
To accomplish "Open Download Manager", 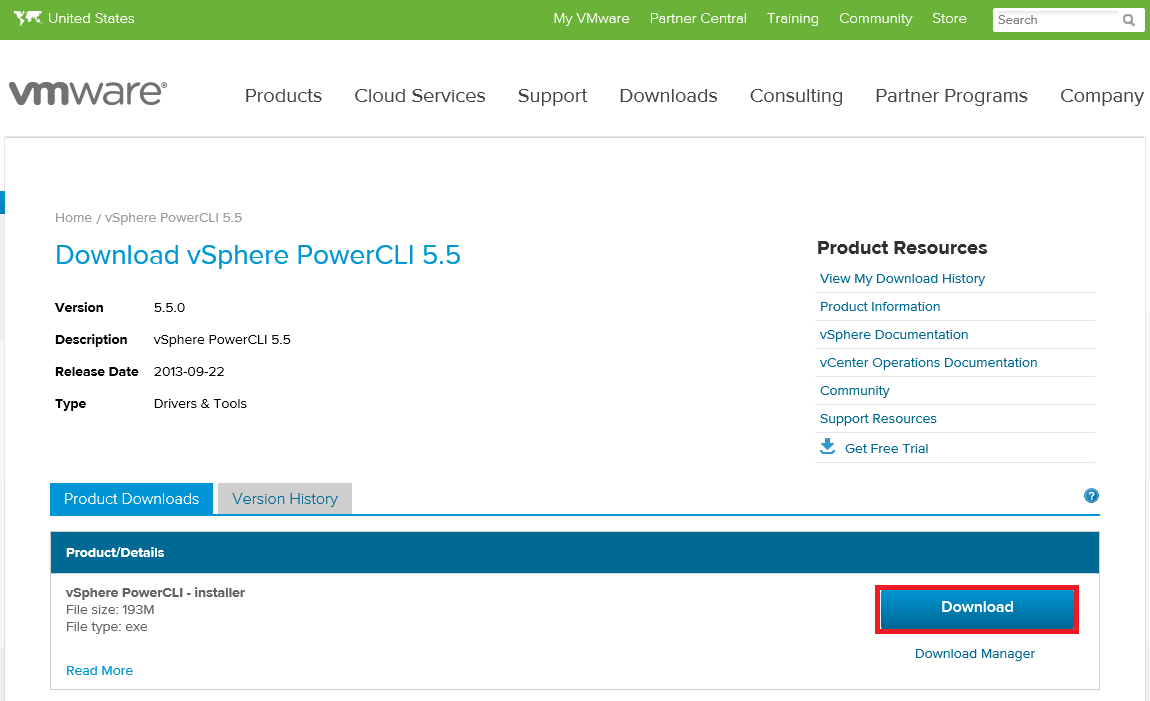I will (974, 653).
